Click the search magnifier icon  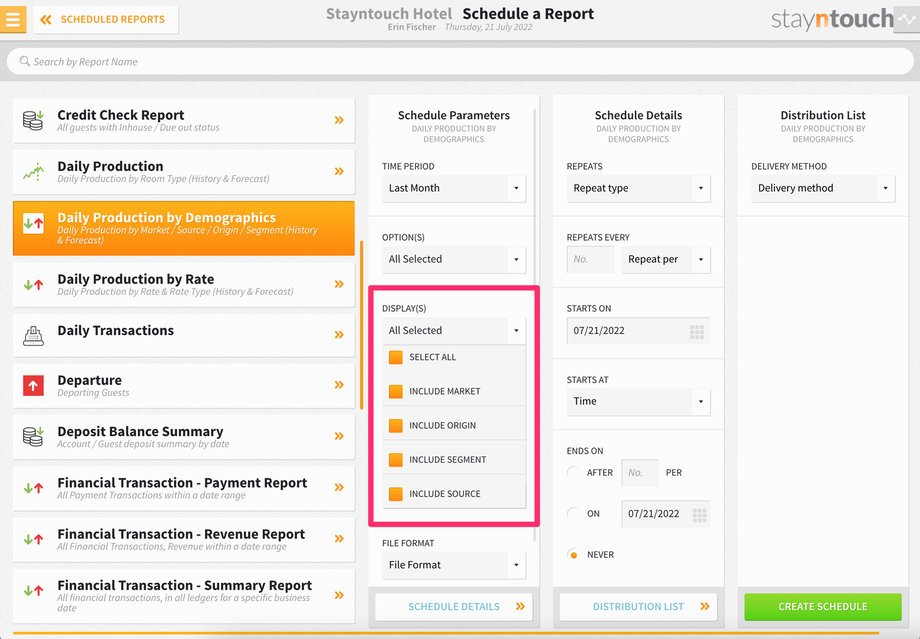pyautogui.click(x=25, y=61)
